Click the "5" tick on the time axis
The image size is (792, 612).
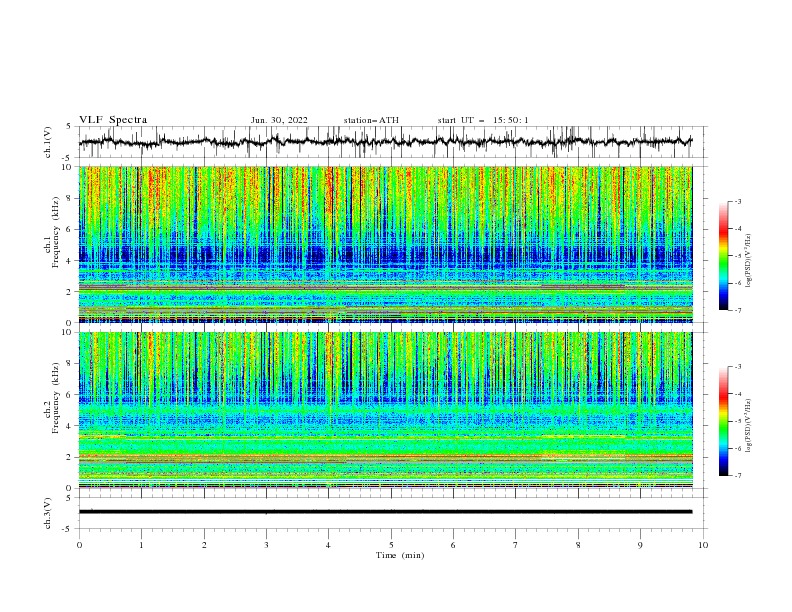click(x=391, y=545)
